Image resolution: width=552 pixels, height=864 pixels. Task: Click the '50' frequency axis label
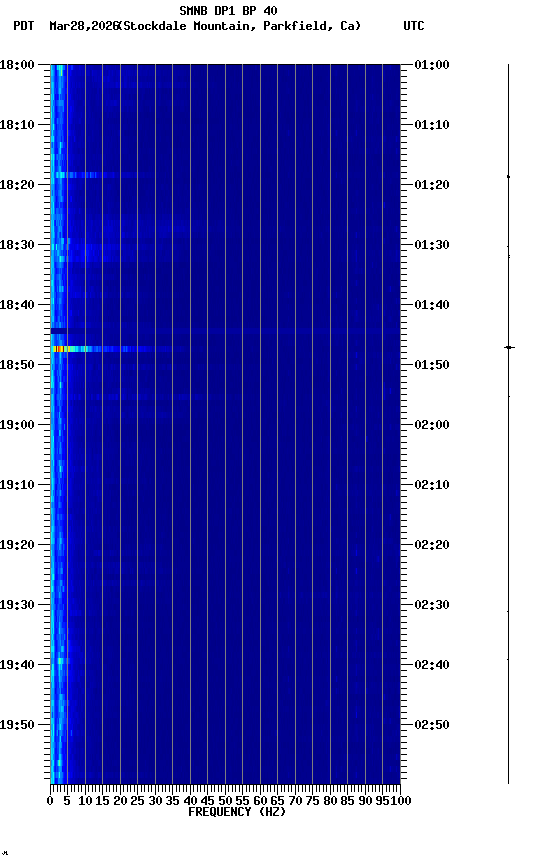click(225, 801)
